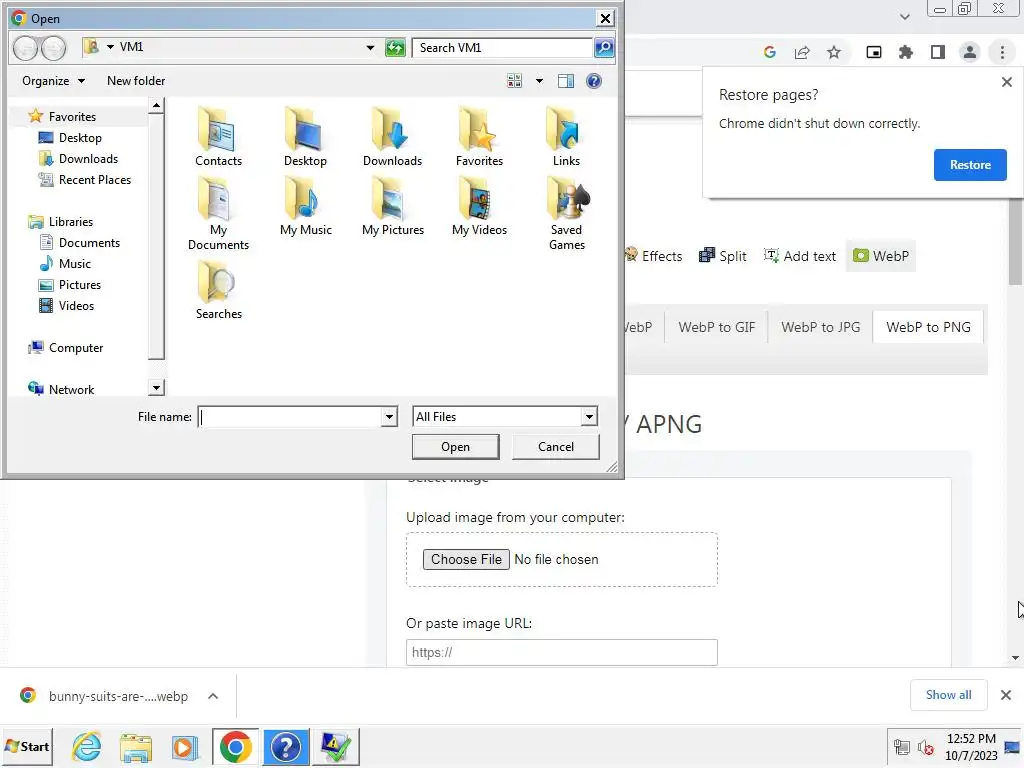Click the Google icon in Chrome's toolbar
Viewport: 1024px width, 768px height.
click(770, 52)
